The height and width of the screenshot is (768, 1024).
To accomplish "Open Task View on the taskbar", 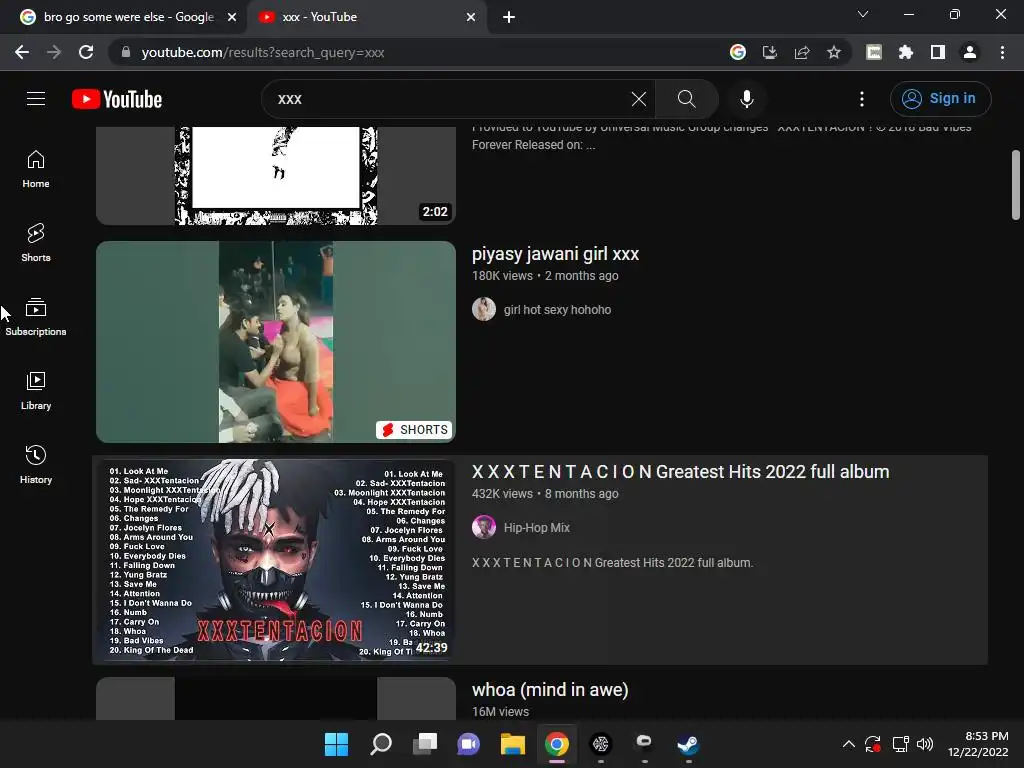I will (424, 744).
